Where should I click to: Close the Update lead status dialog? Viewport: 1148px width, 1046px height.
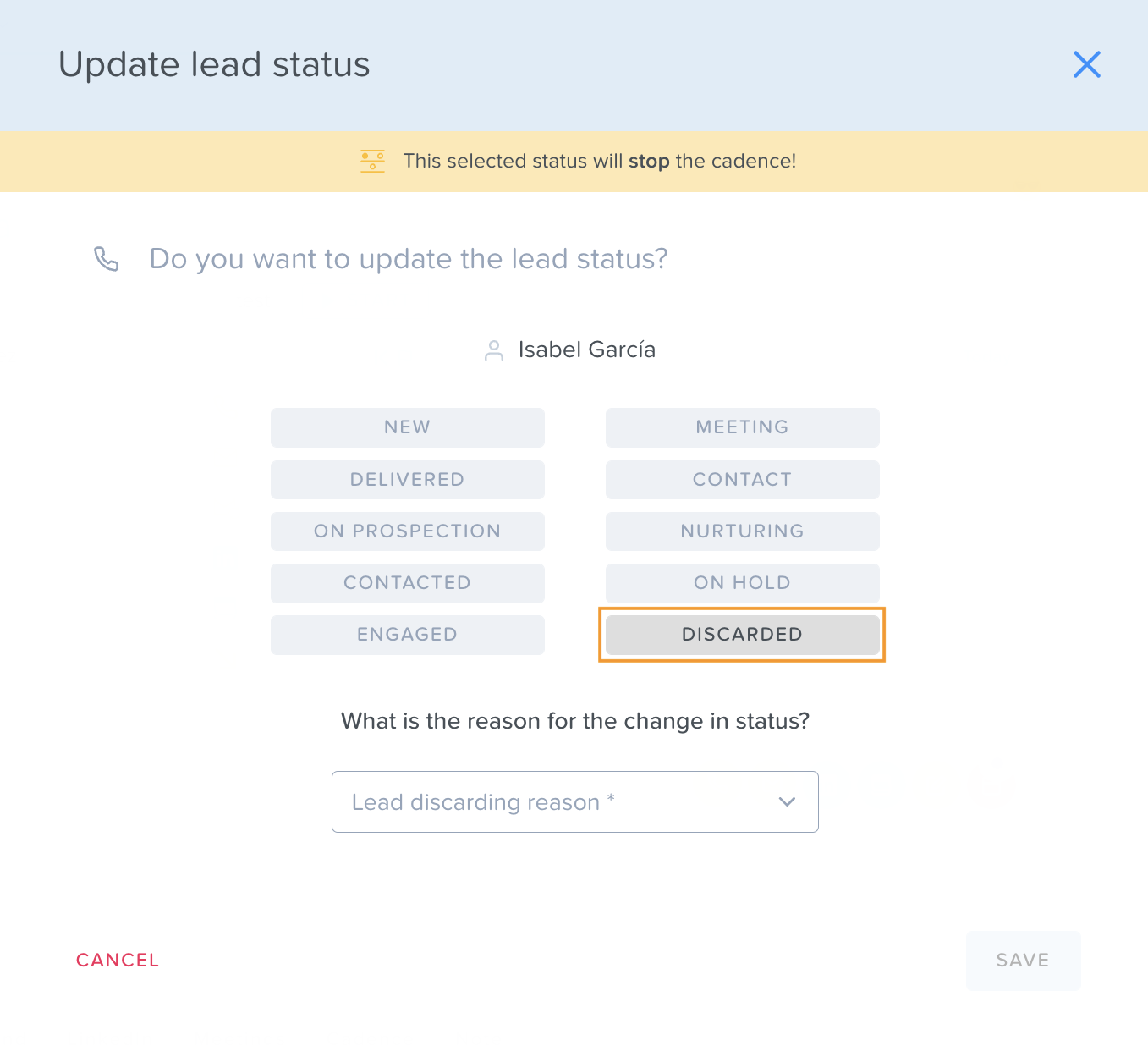[1086, 64]
